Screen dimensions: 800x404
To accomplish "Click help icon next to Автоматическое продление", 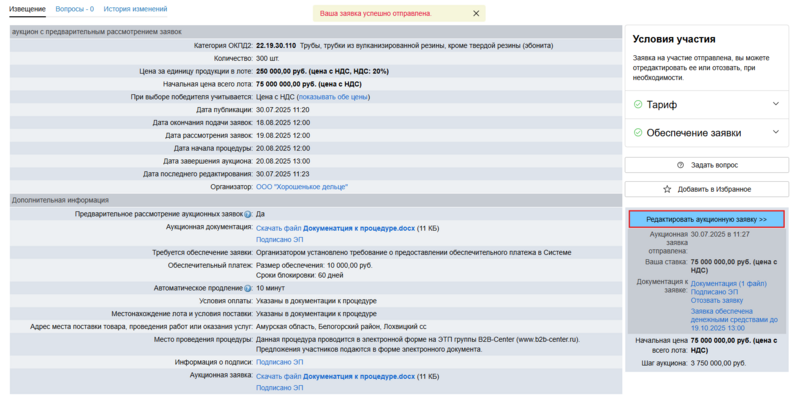I will [x=247, y=288].
